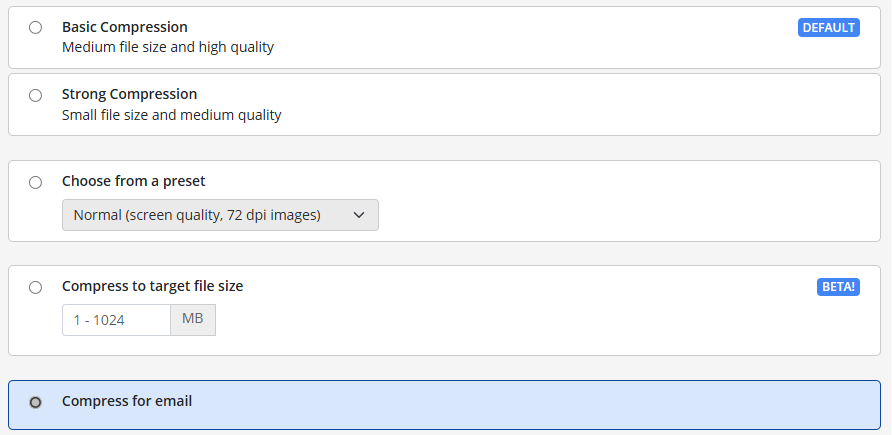Focus the 1 - 1024 file size input

pyautogui.click(x=116, y=320)
